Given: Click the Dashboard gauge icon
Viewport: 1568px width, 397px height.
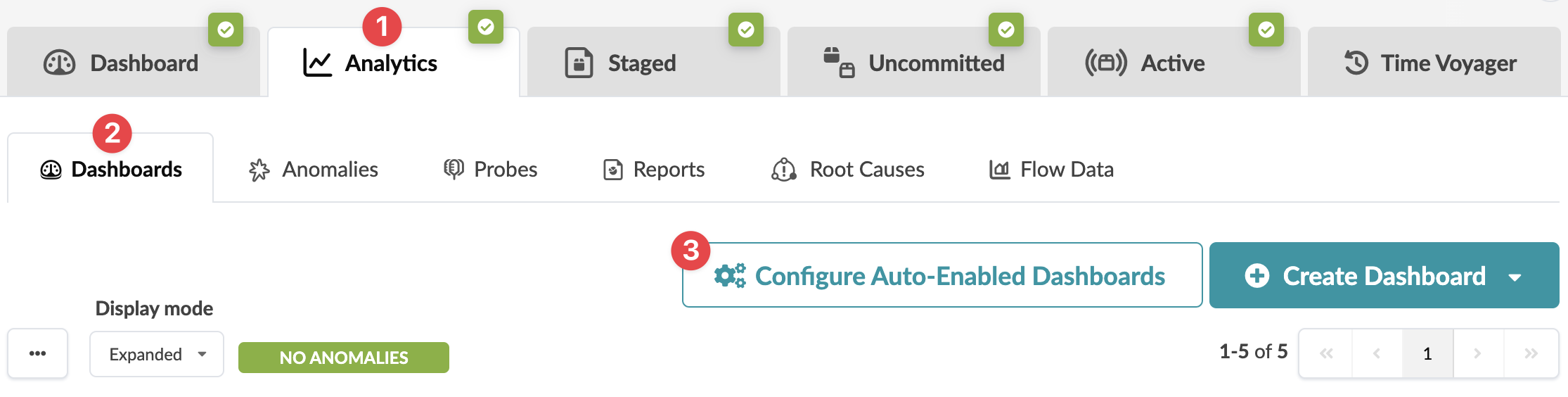Looking at the screenshot, I should (59, 63).
